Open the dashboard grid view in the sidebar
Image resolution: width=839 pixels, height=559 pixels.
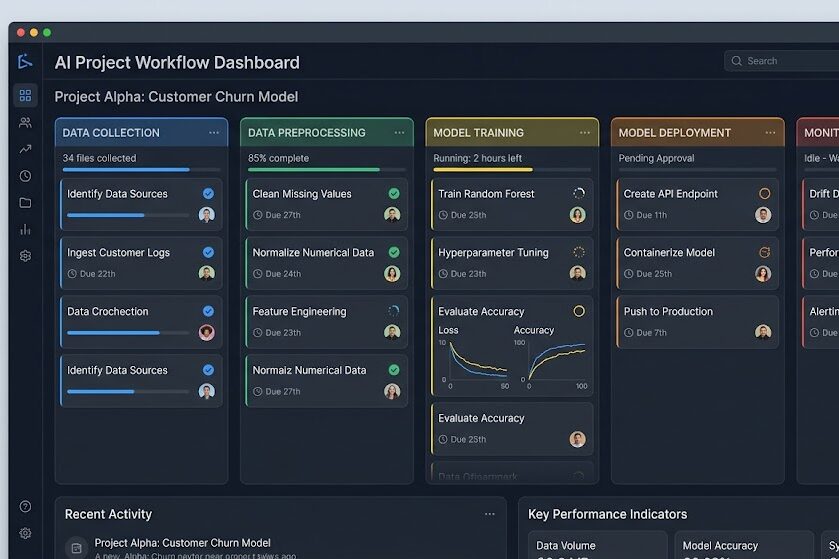coord(25,96)
